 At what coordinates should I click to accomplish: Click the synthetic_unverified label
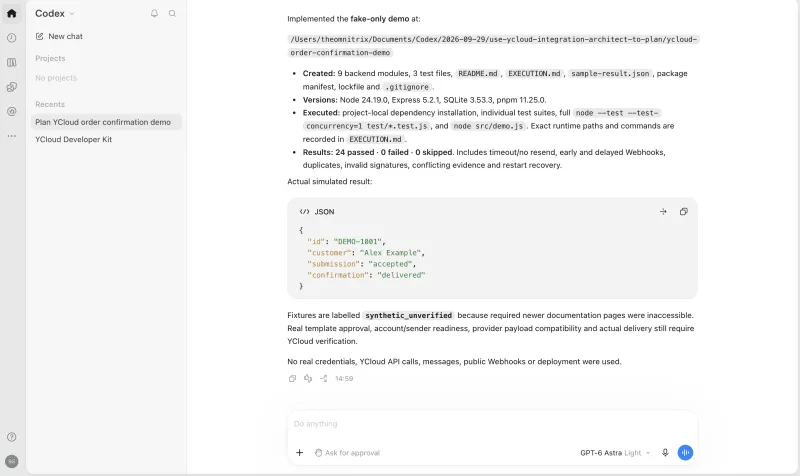point(408,315)
